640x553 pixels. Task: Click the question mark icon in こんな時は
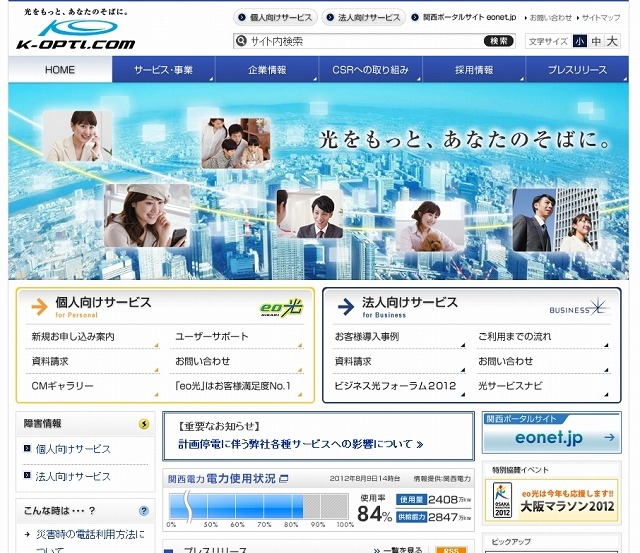click(x=144, y=511)
